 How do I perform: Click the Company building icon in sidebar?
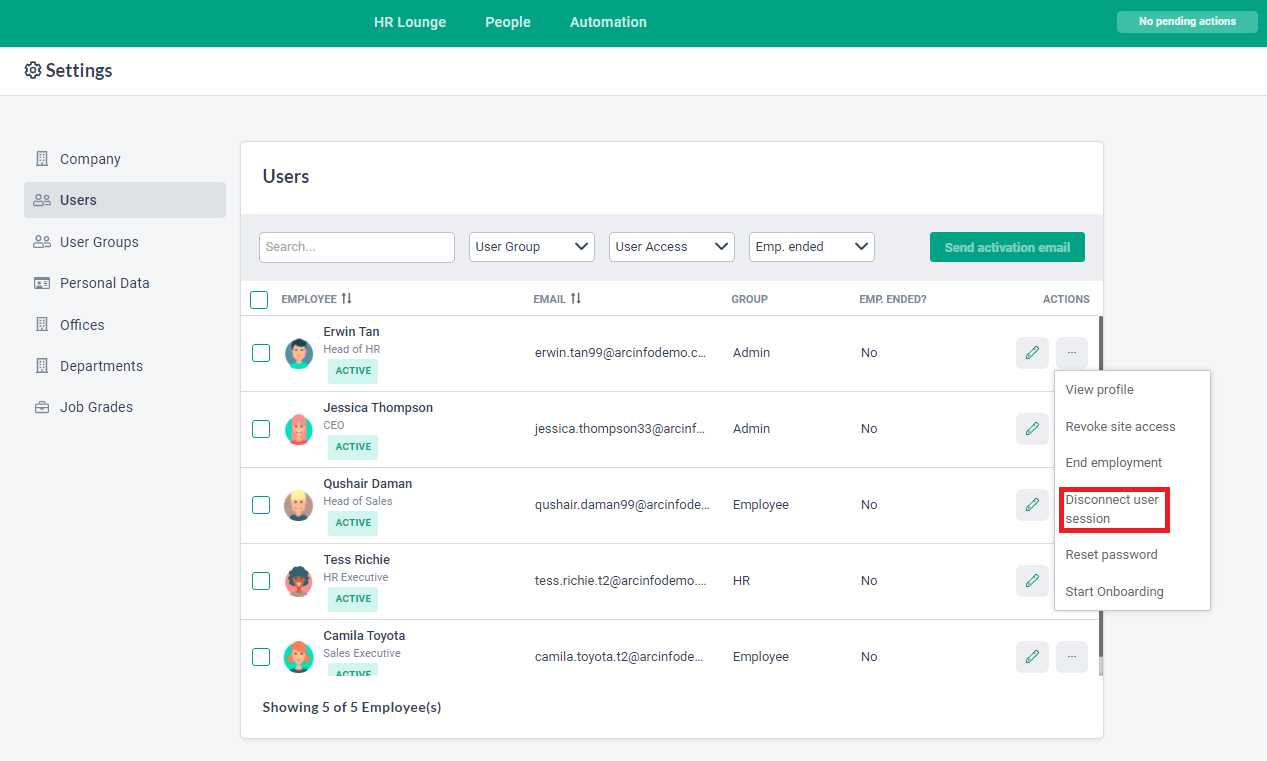(x=42, y=159)
